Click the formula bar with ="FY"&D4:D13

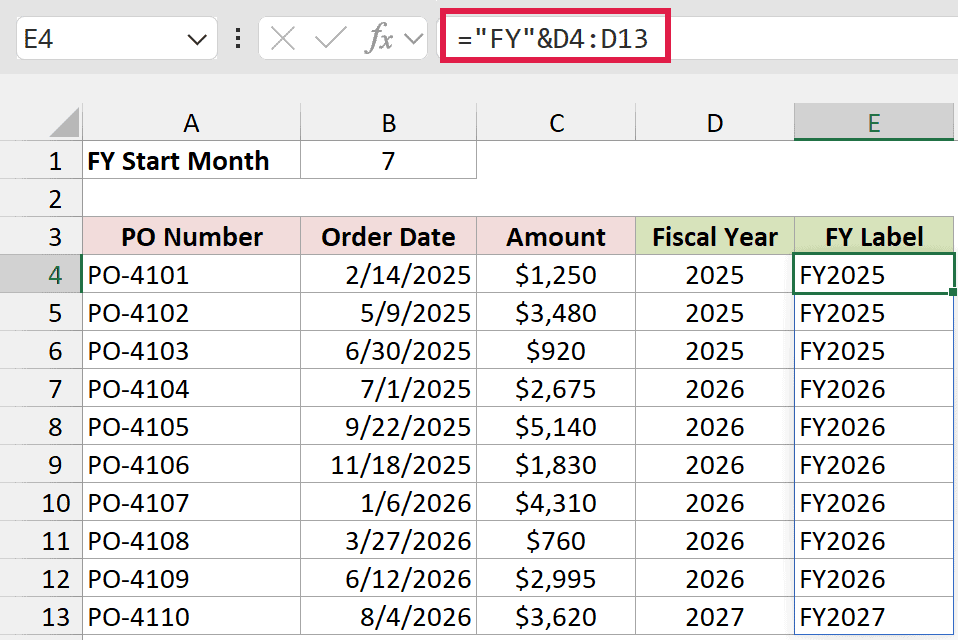point(699,38)
